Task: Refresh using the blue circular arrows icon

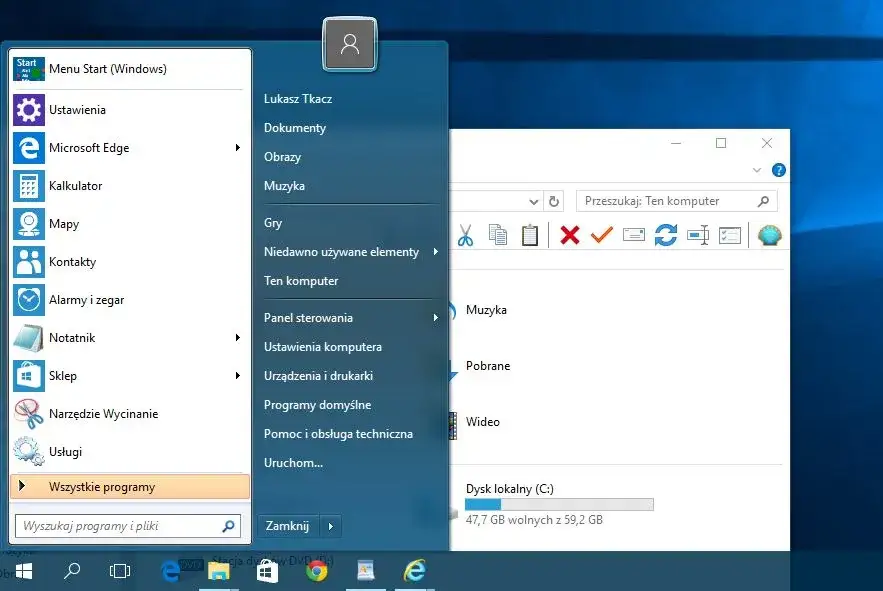Action: point(665,234)
